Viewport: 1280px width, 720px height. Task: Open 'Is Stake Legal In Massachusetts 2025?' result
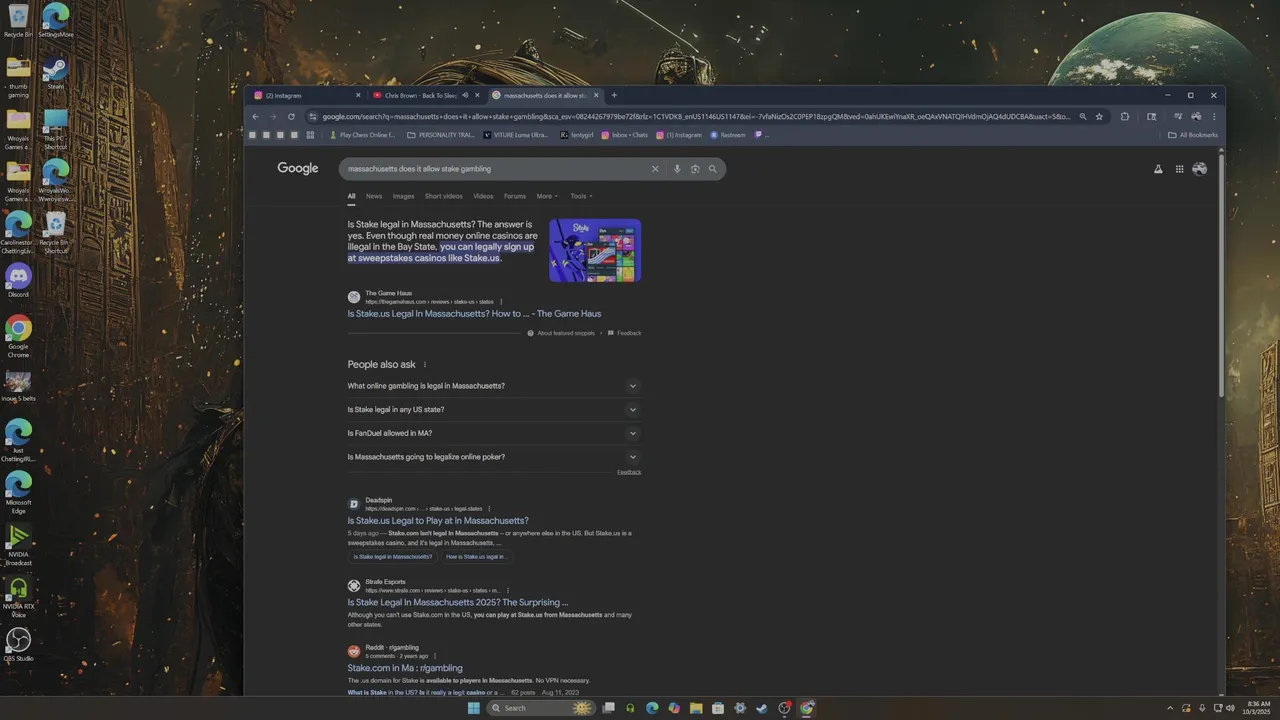pos(457,602)
